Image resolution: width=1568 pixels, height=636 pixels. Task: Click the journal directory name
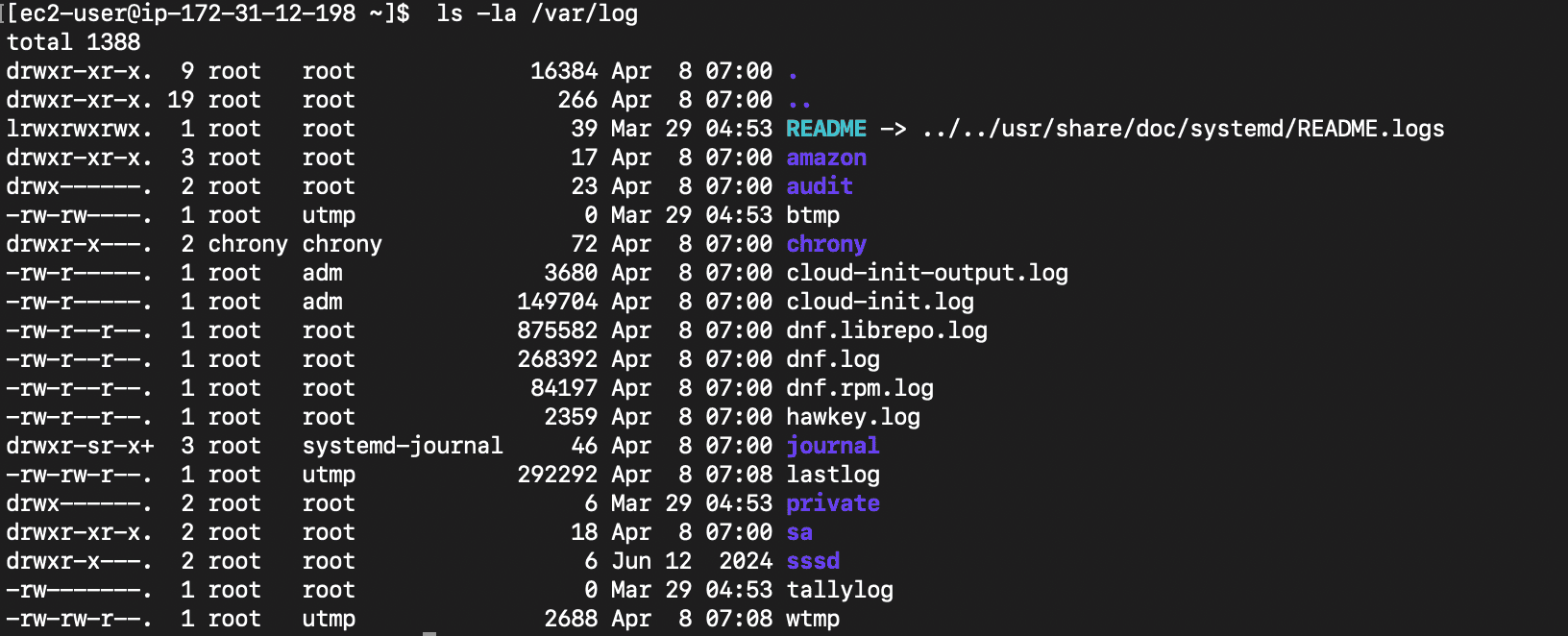pos(832,446)
